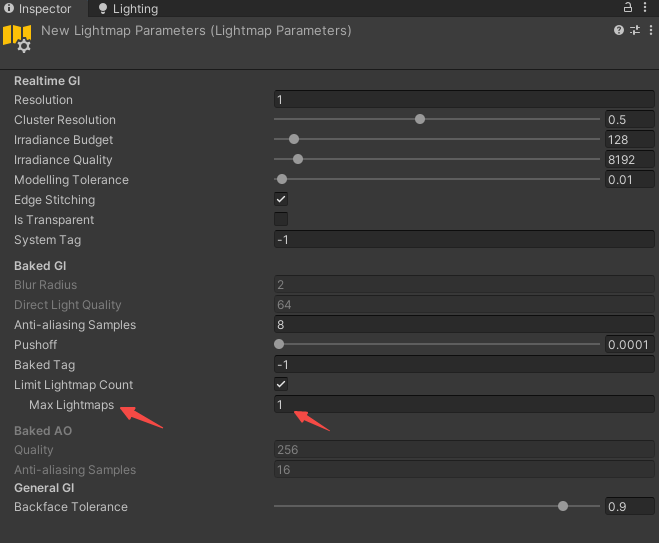
Task: Enable the Is Transparent checkbox
Action: tap(281, 219)
